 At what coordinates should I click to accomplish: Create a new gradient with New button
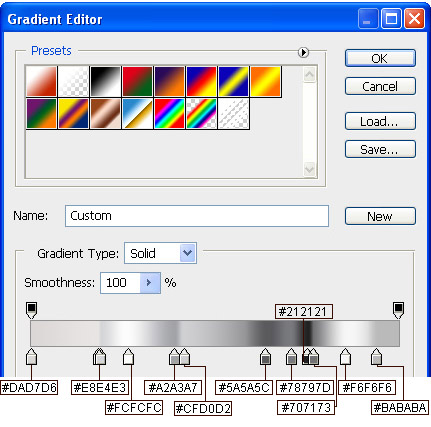[x=380, y=216]
